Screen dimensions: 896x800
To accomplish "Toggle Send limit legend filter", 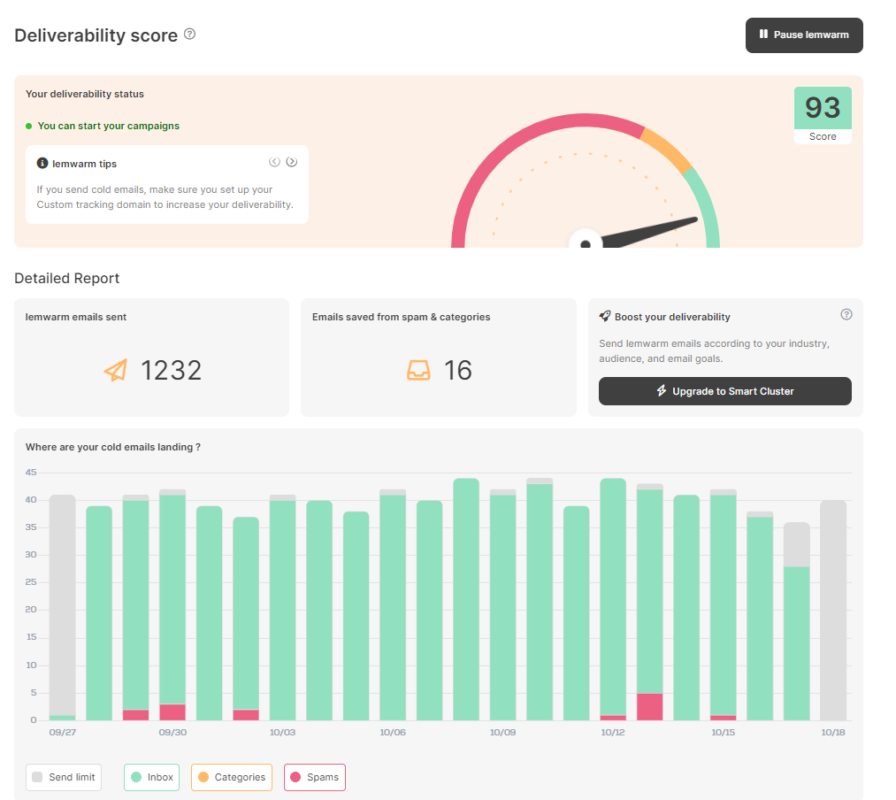I will [x=63, y=777].
